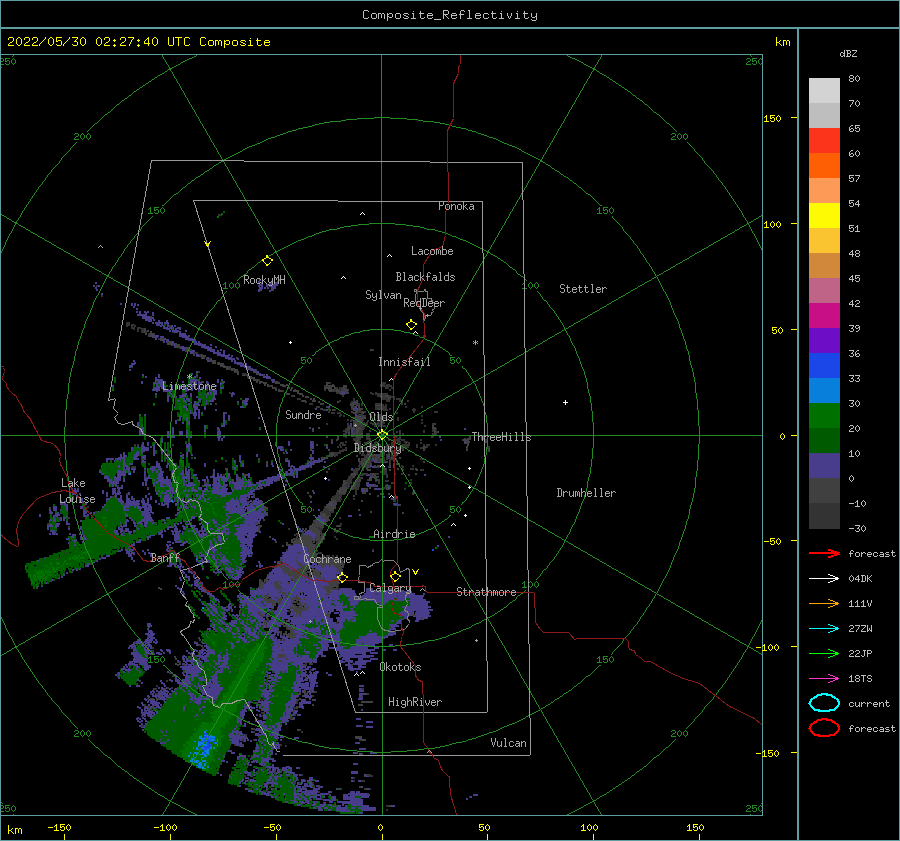Click the magenta 42 dBZ color swatch
900x841 pixels.
point(824,316)
